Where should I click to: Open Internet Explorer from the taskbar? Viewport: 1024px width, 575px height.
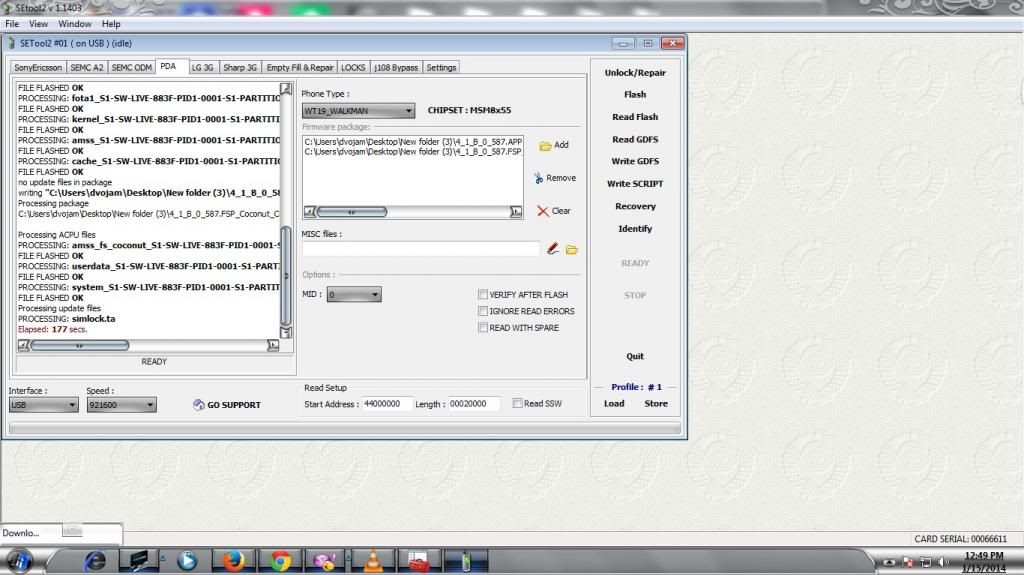95,561
